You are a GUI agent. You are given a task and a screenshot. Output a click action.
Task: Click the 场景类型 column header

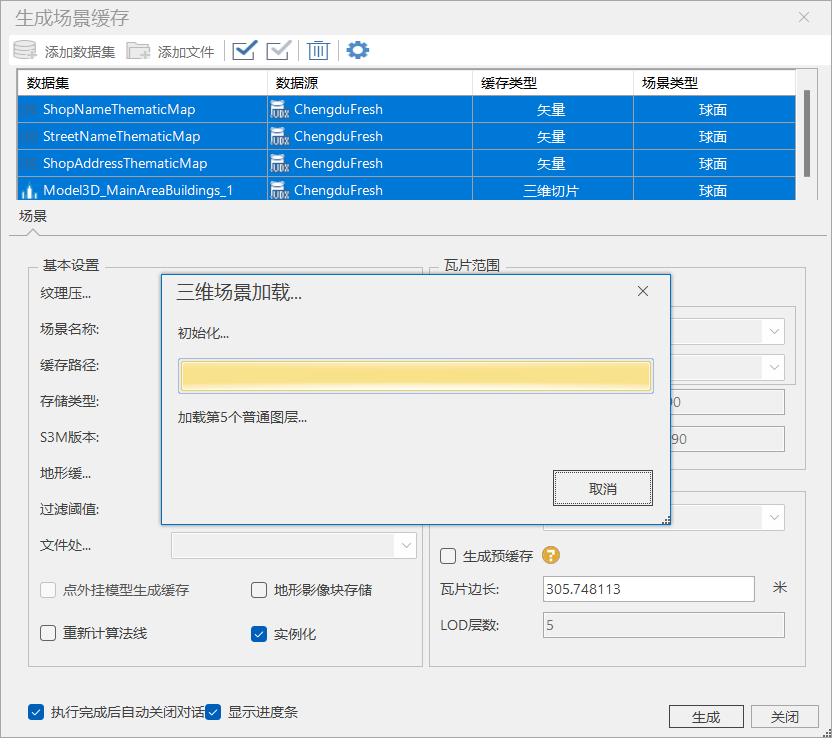coord(714,83)
